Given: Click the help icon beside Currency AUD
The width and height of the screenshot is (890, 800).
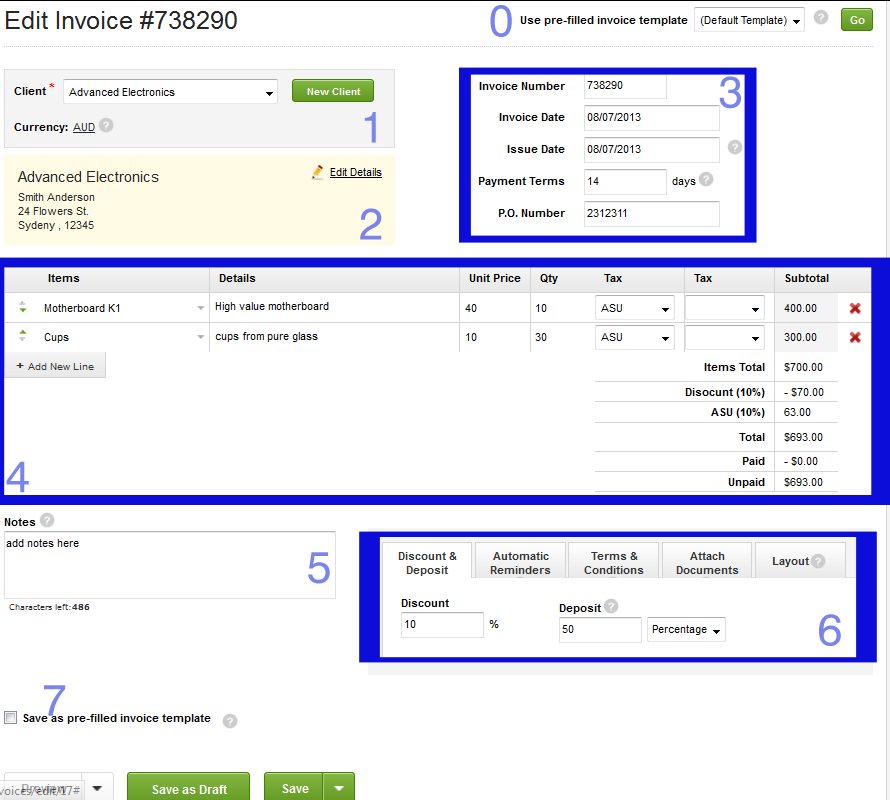Looking at the screenshot, I should [x=106, y=126].
